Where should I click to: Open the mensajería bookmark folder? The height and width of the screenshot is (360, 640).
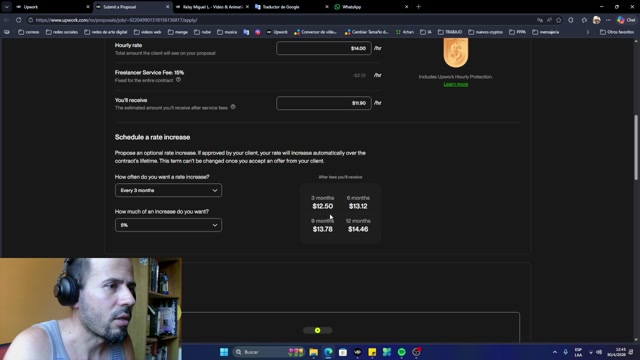[545, 32]
